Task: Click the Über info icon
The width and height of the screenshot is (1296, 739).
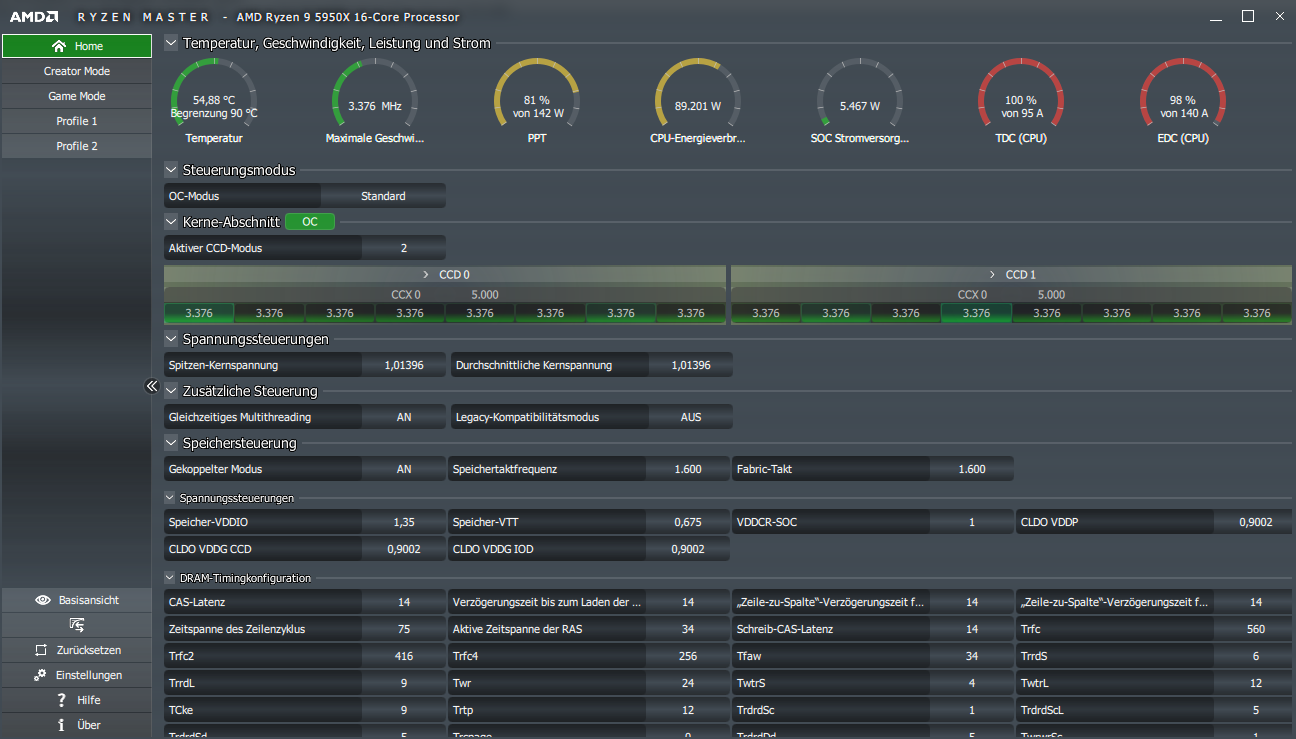Action: (x=62, y=725)
